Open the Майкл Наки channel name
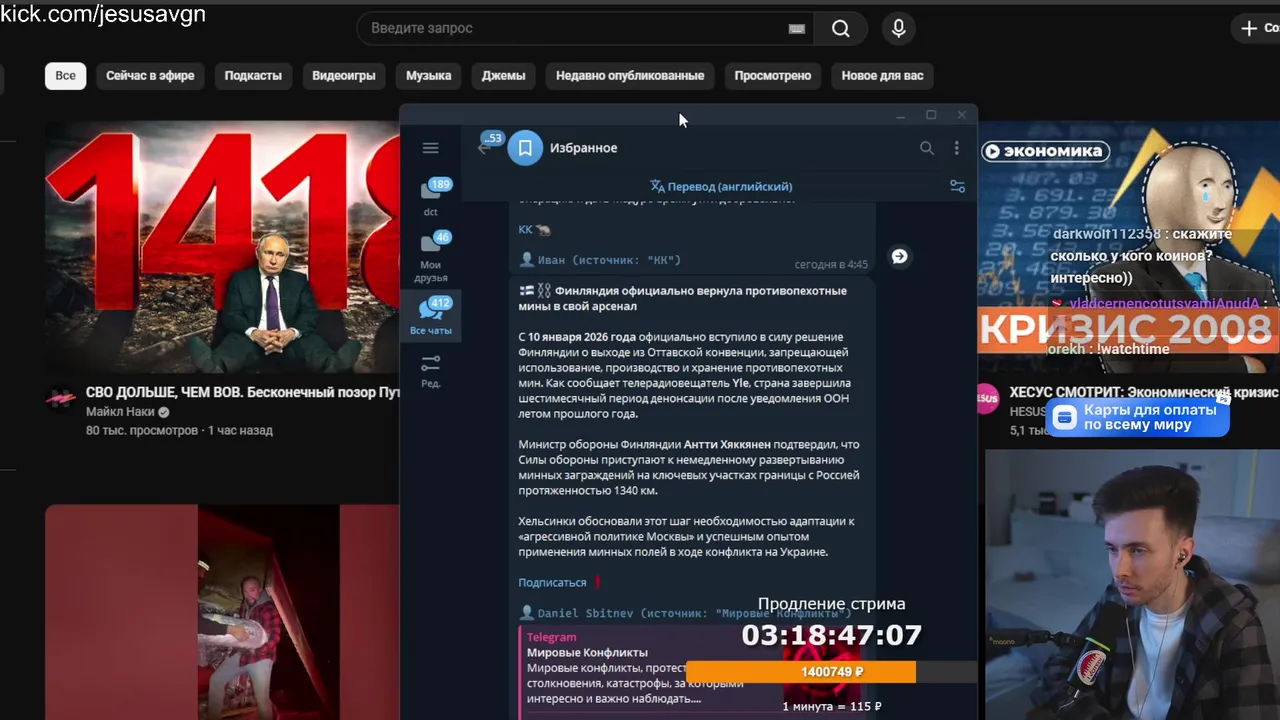The height and width of the screenshot is (720, 1280). tap(119, 412)
